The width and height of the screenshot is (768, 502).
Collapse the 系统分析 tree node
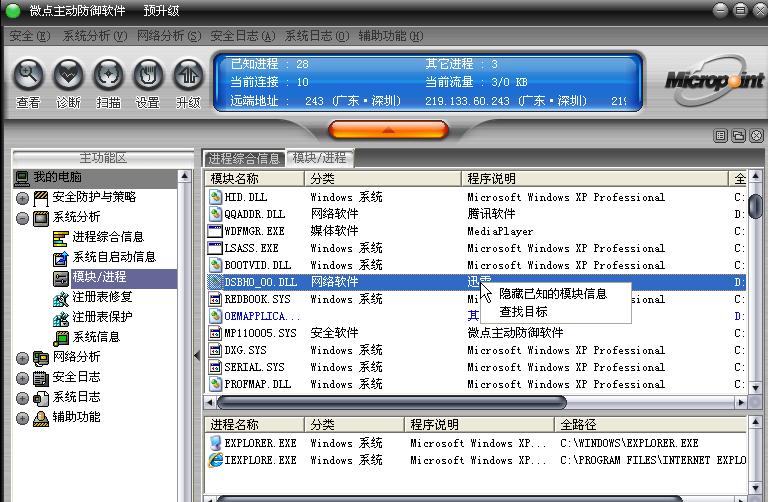(23, 218)
